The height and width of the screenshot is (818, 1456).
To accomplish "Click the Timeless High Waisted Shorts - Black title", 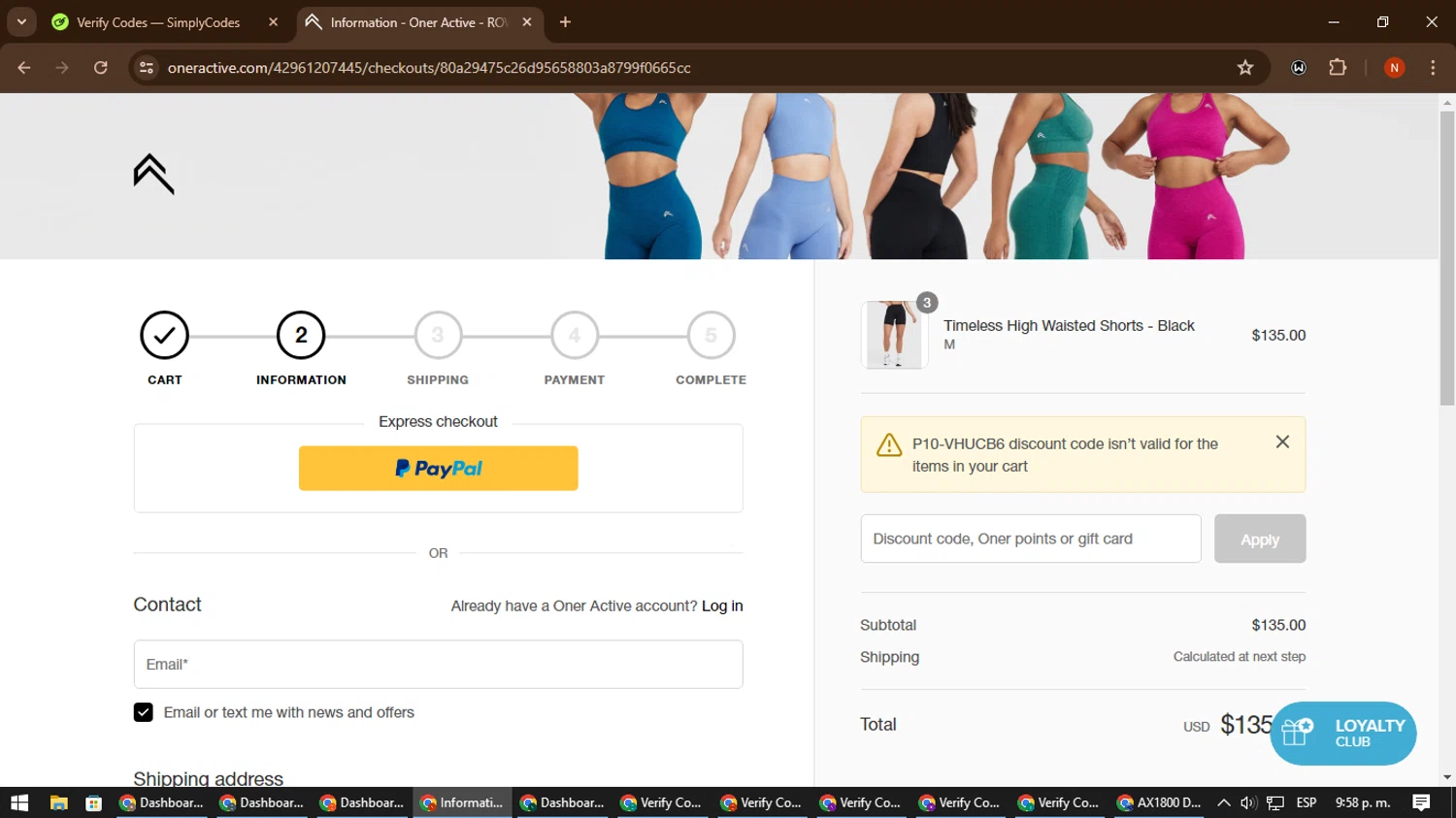I will click(1069, 326).
